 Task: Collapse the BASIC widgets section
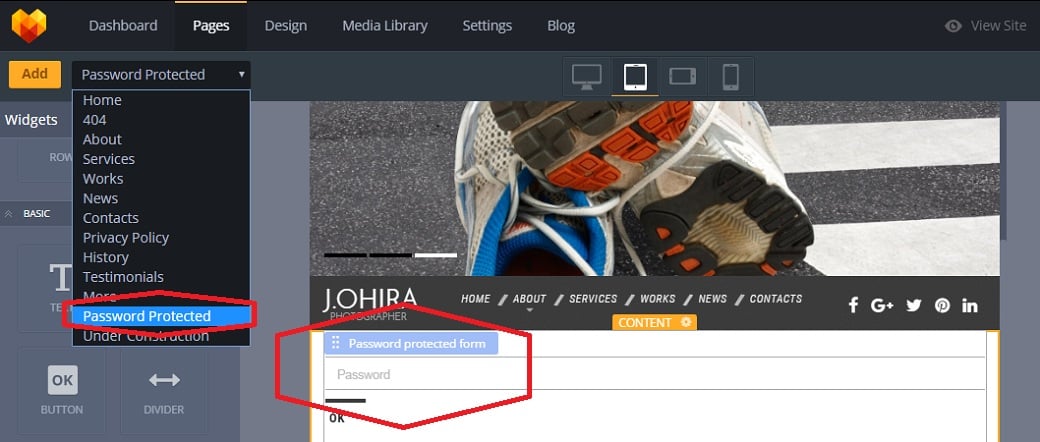click(x=9, y=213)
